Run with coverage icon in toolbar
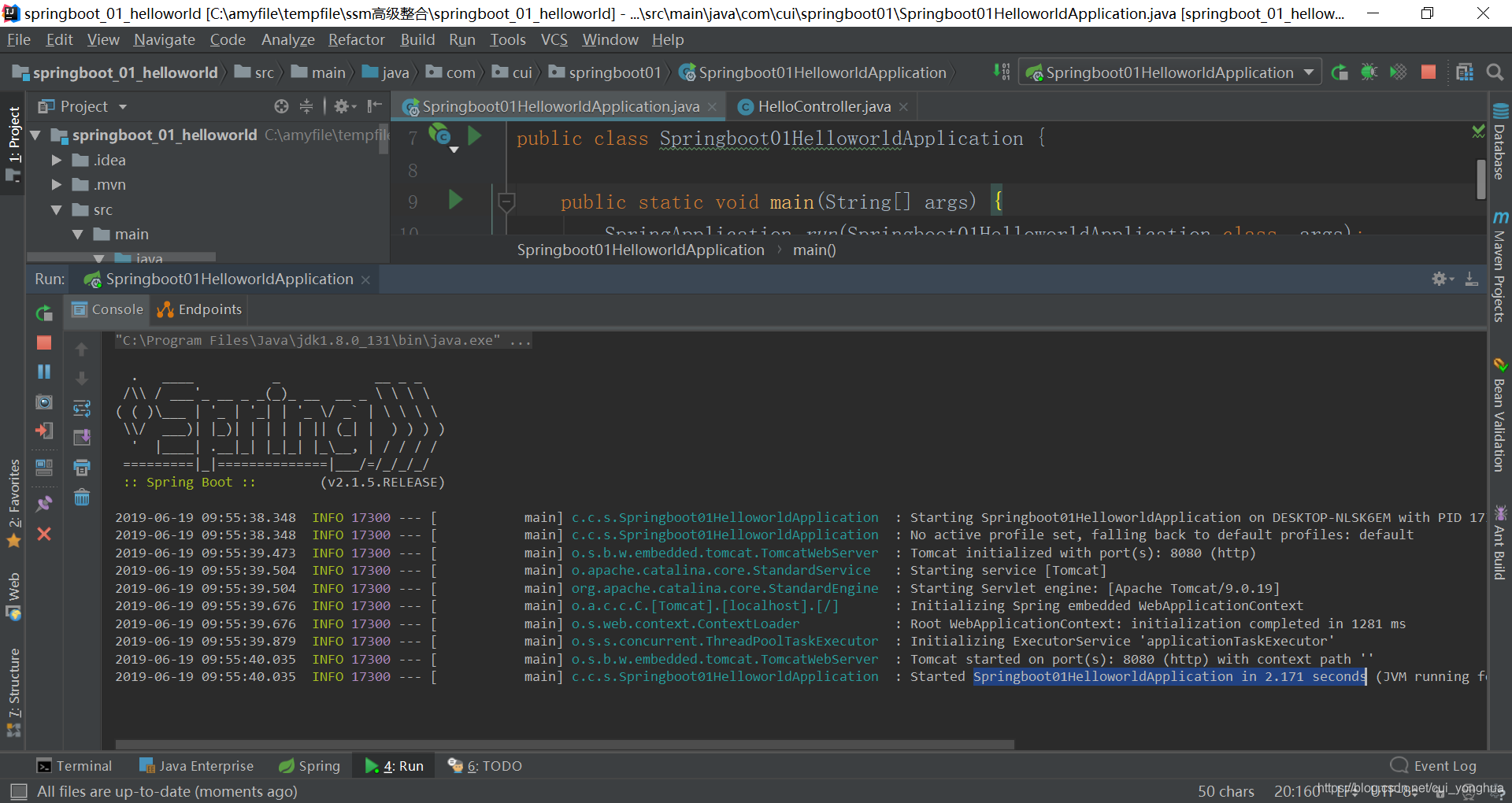1512x803 pixels. 1398,72
